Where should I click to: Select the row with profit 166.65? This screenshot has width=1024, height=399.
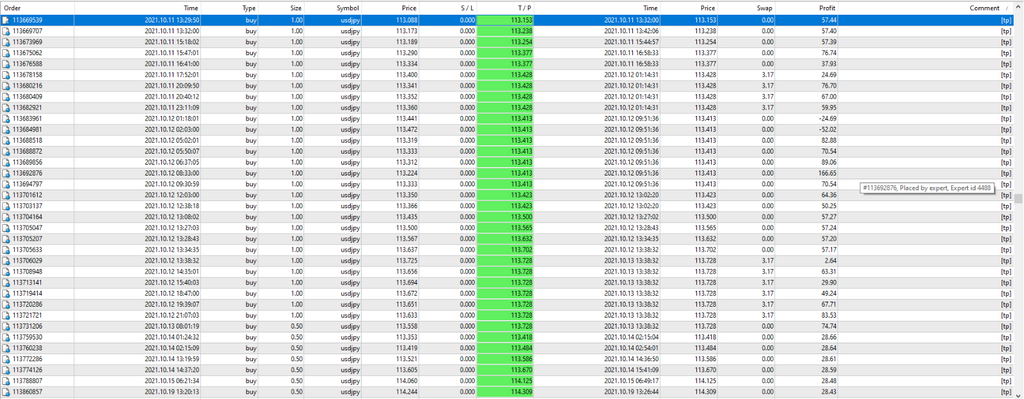505,173
